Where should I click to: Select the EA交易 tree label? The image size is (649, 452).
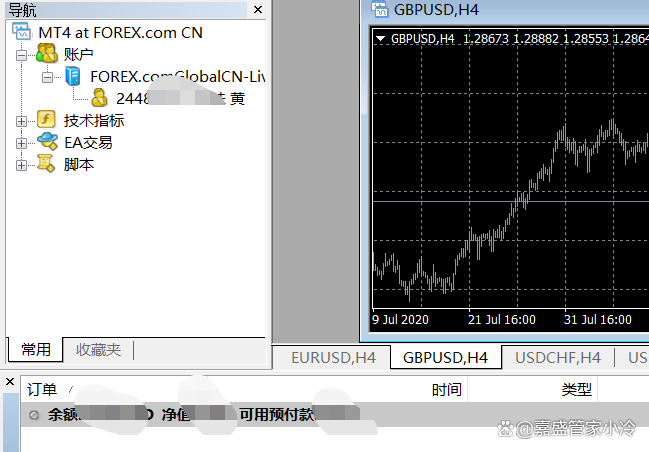(x=88, y=142)
